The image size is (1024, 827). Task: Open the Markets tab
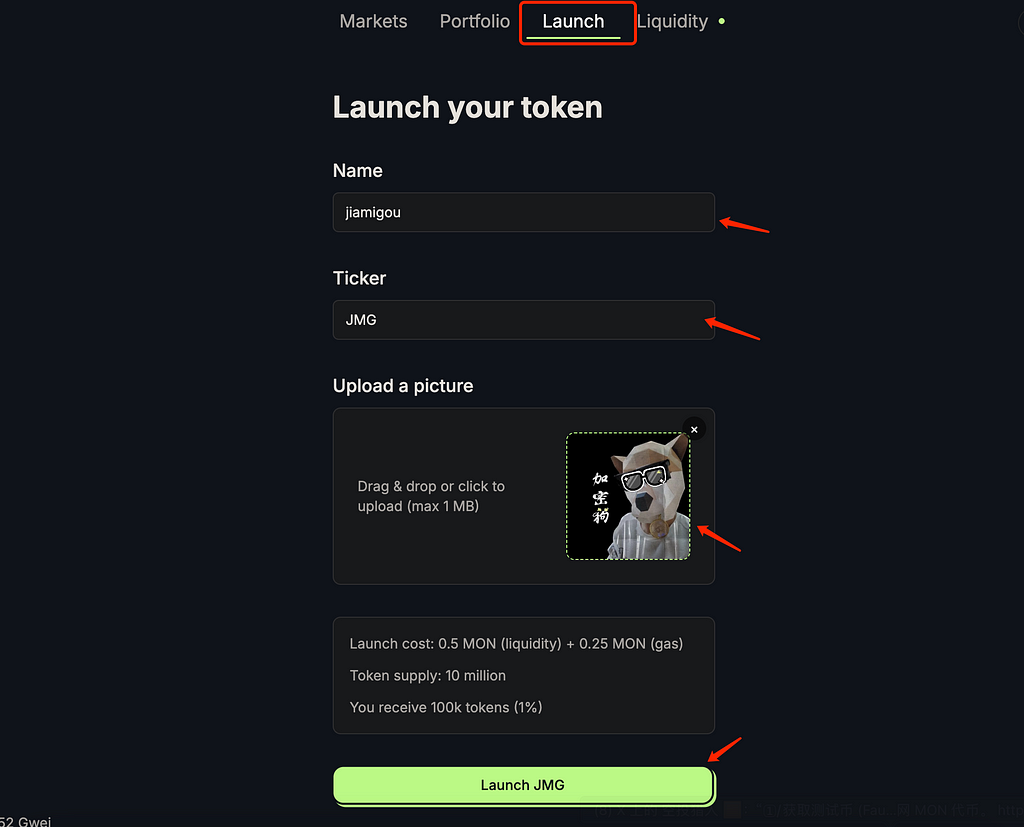(373, 22)
